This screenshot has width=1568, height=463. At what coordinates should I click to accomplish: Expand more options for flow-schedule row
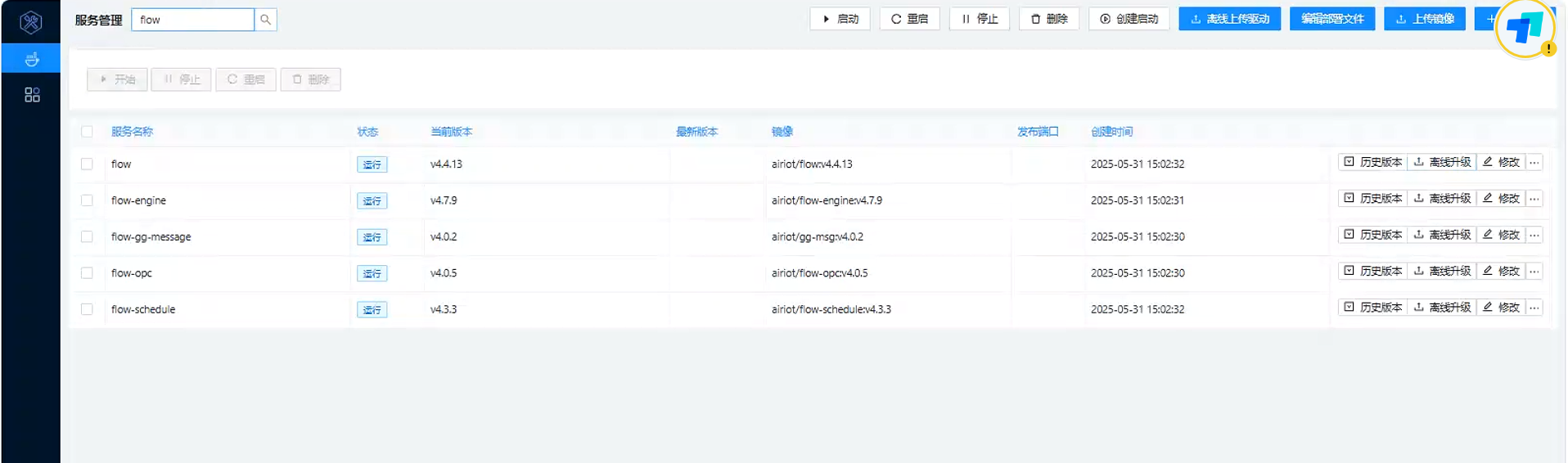1534,308
